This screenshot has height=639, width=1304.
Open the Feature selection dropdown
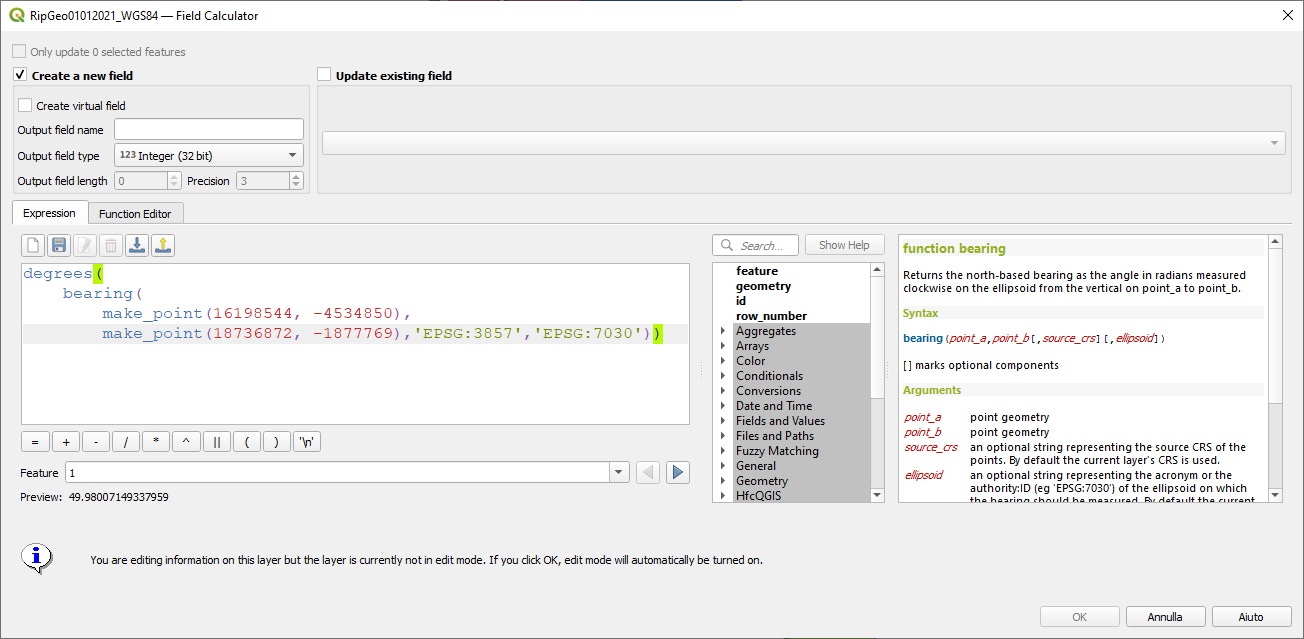click(x=618, y=472)
